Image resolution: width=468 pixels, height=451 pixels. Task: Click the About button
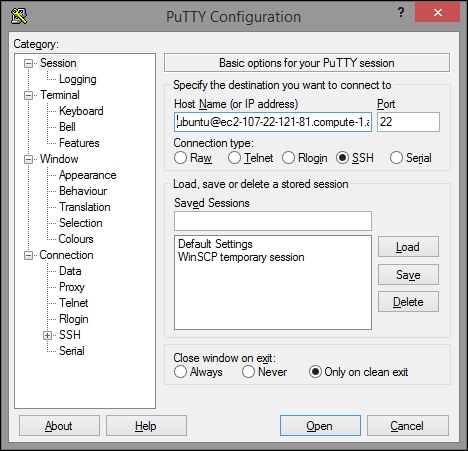59,425
